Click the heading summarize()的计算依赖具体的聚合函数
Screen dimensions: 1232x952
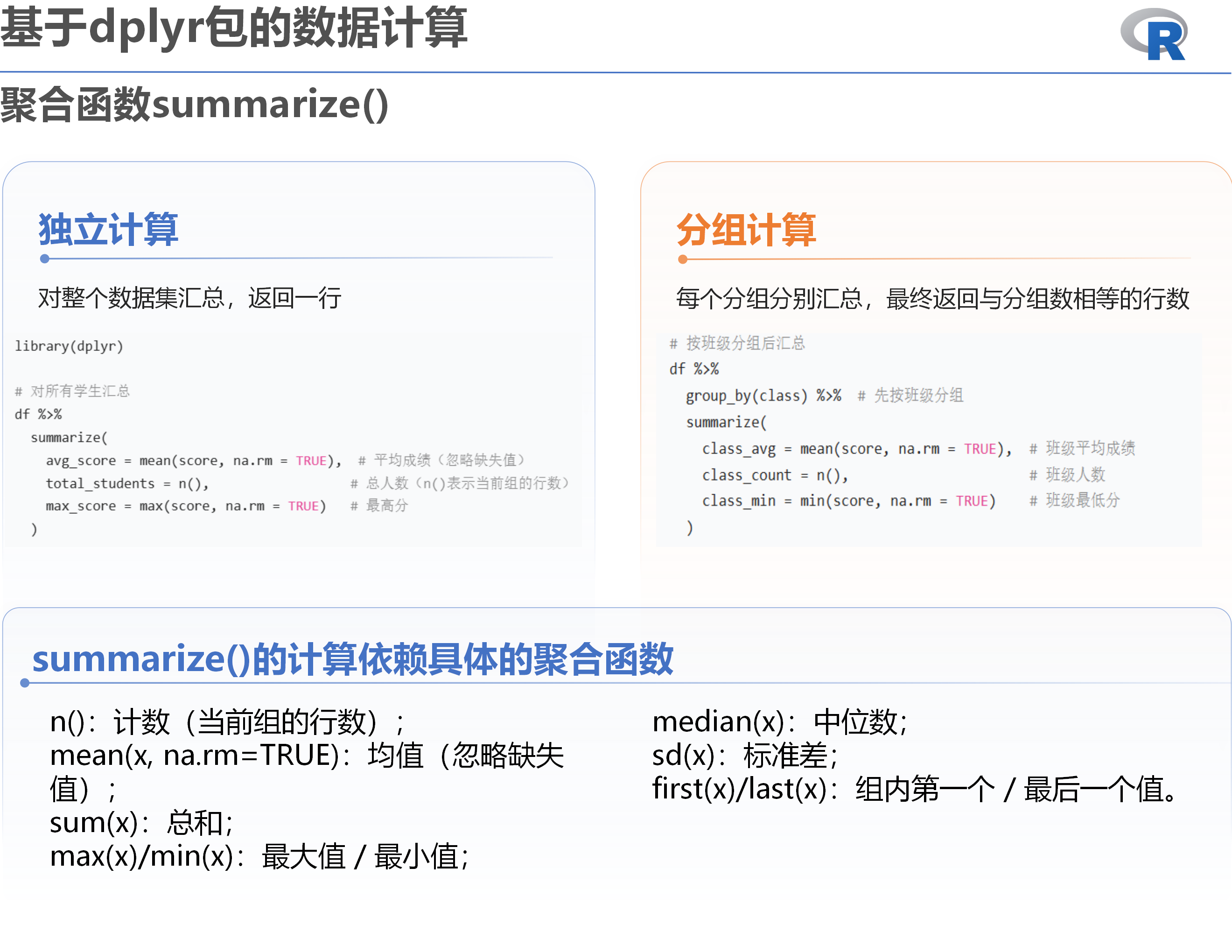(352, 659)
